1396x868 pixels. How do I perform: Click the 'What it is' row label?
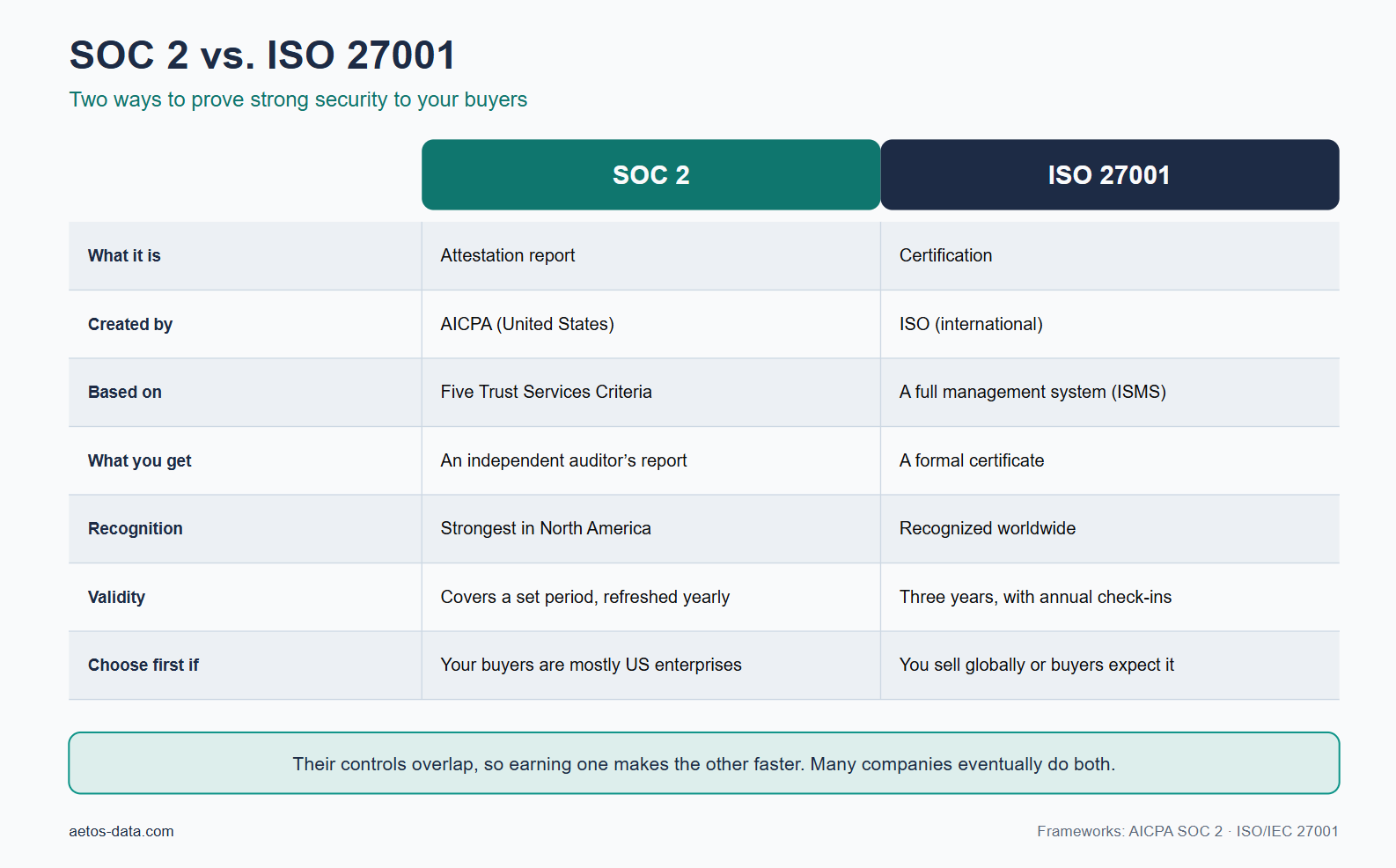tap(124, 255)
